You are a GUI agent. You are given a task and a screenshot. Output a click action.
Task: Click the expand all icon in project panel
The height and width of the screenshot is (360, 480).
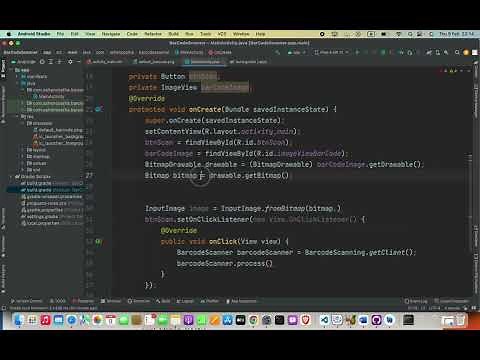[51, 62]
